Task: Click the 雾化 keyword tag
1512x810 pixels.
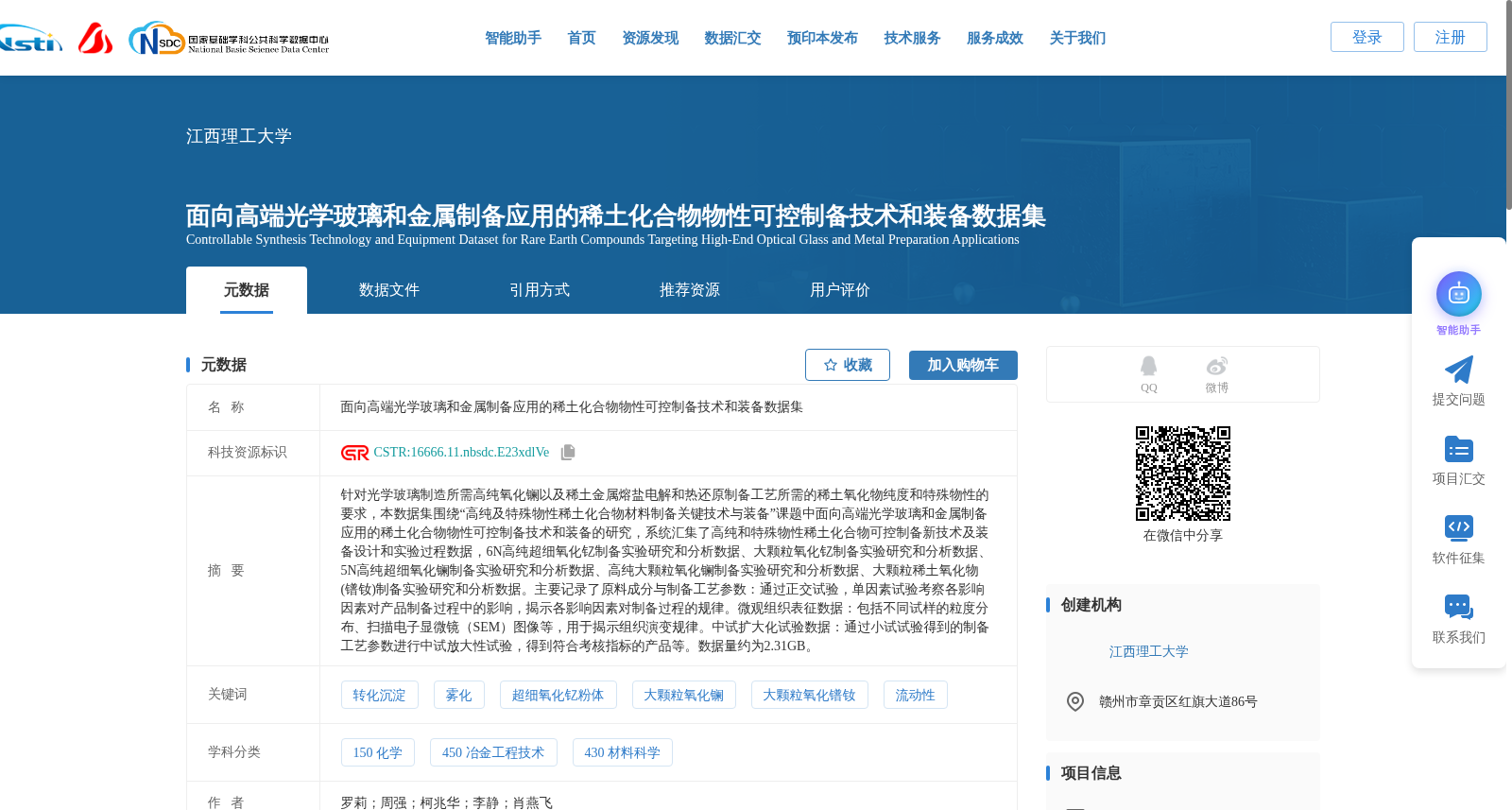Action: [x=458, y=695]
